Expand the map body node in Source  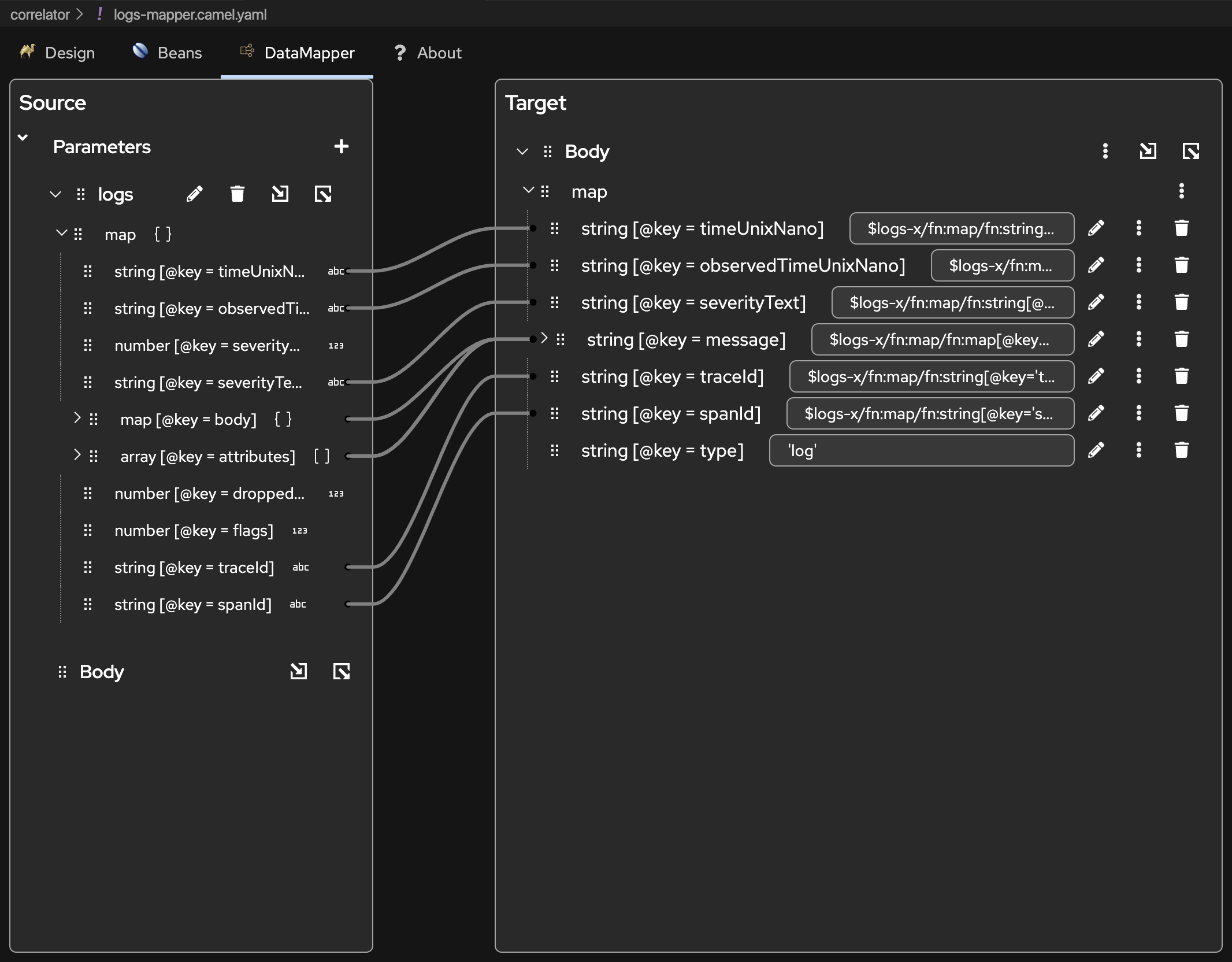78,419
